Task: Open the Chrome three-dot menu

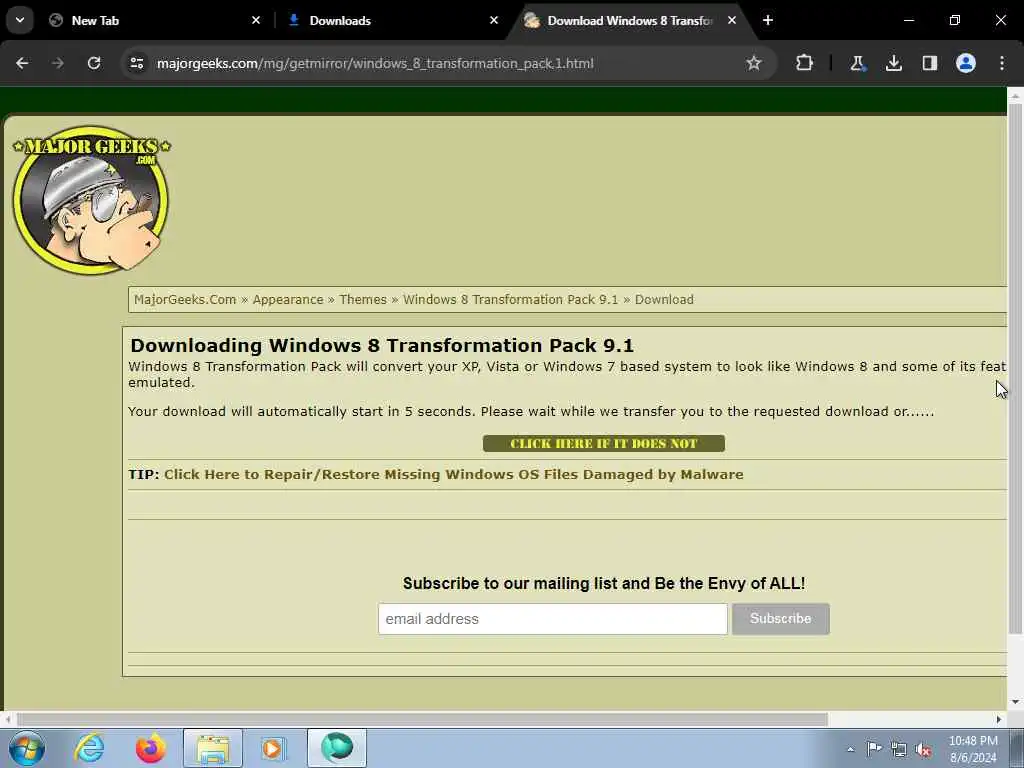Action: [1002, 63]
